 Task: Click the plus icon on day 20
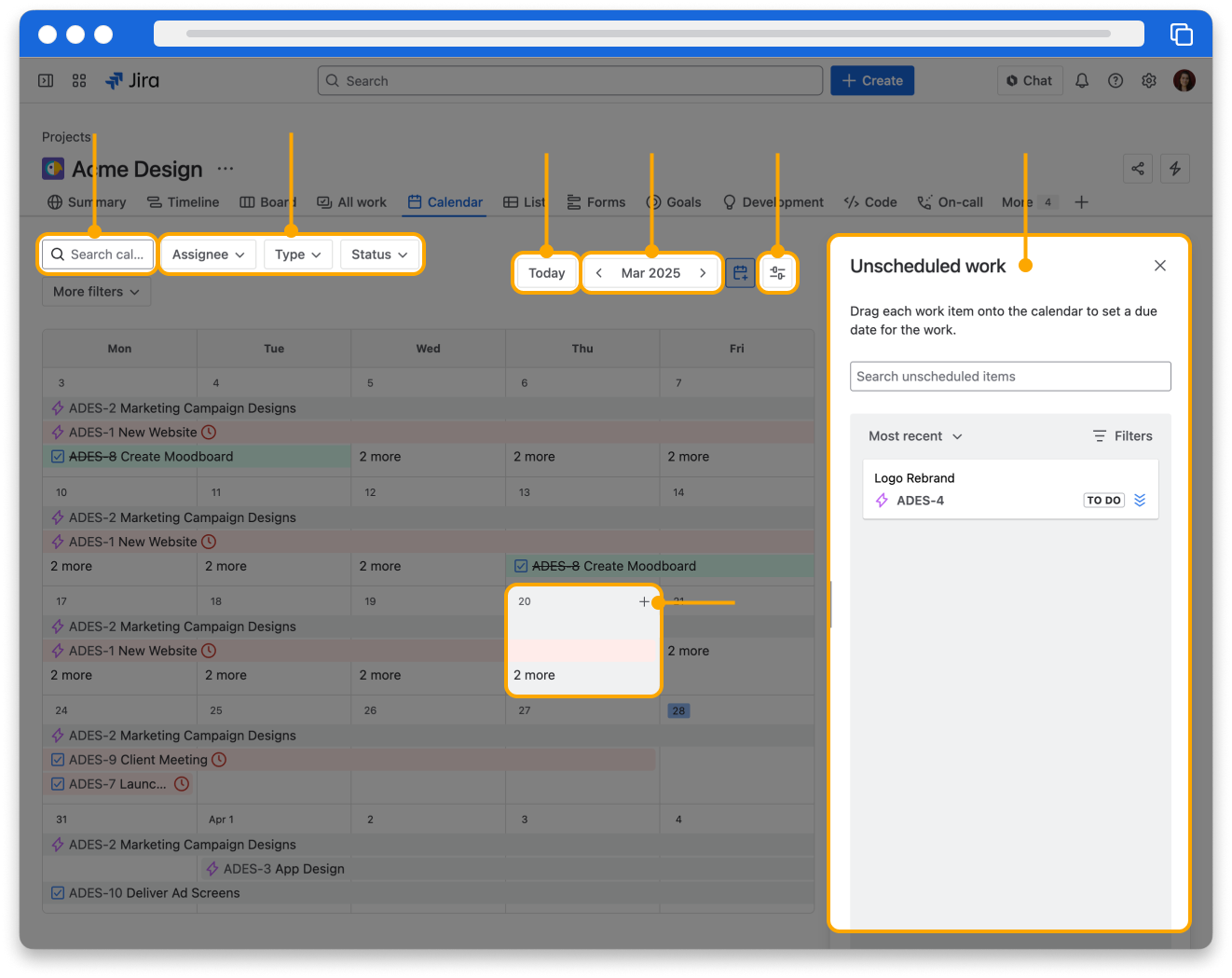click(644, 601)
